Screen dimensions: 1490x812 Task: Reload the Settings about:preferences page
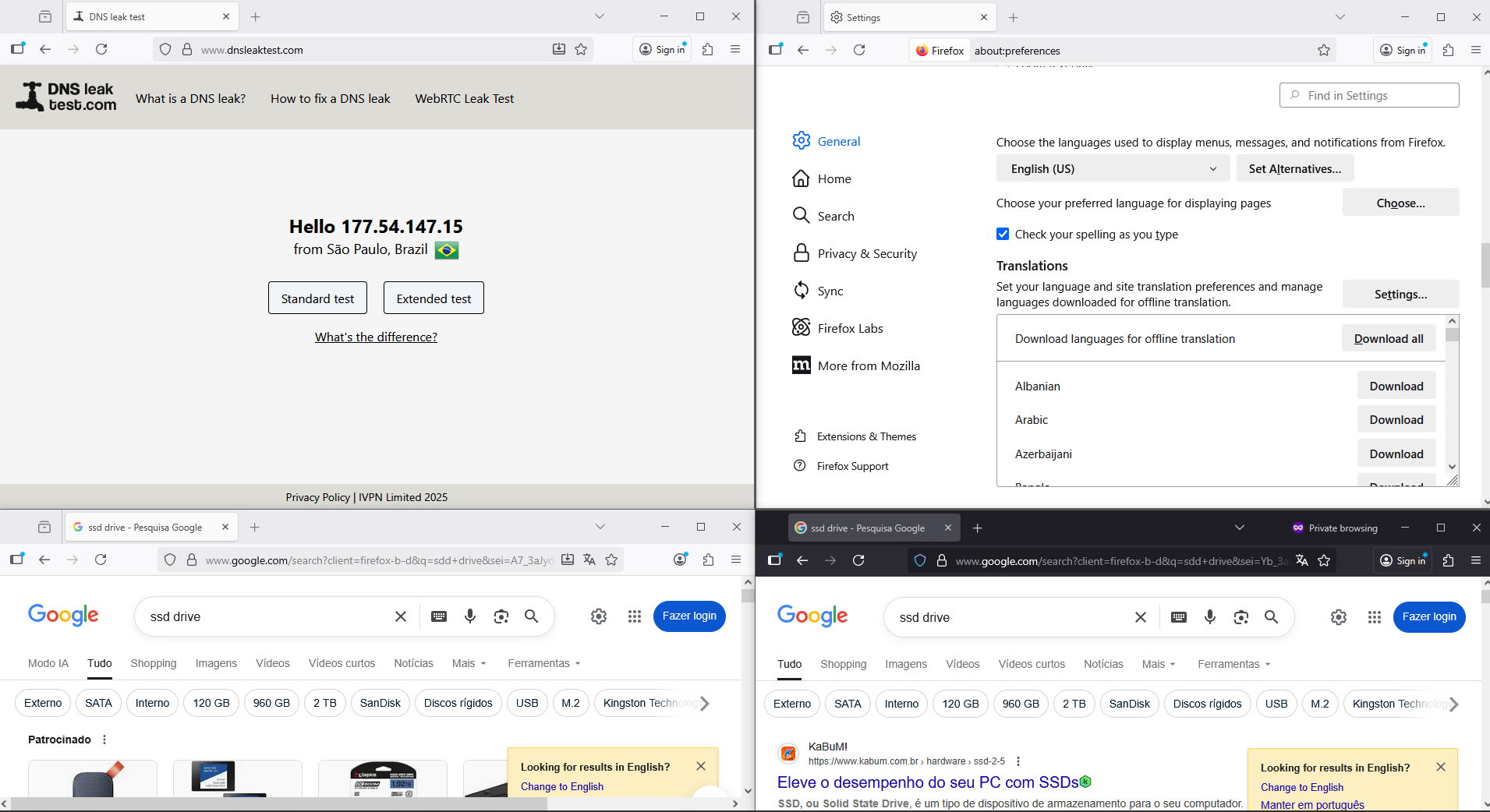point(859,50)
